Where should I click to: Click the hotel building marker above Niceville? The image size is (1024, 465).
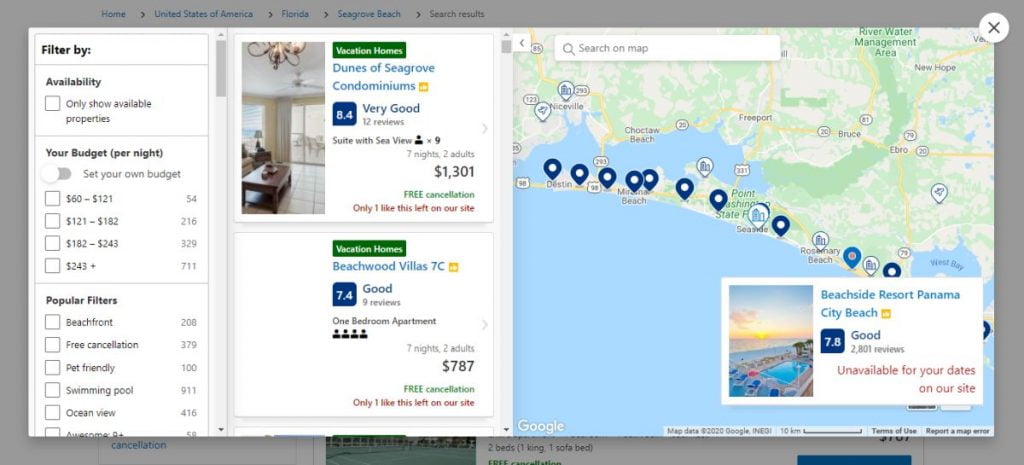[566, 91]
